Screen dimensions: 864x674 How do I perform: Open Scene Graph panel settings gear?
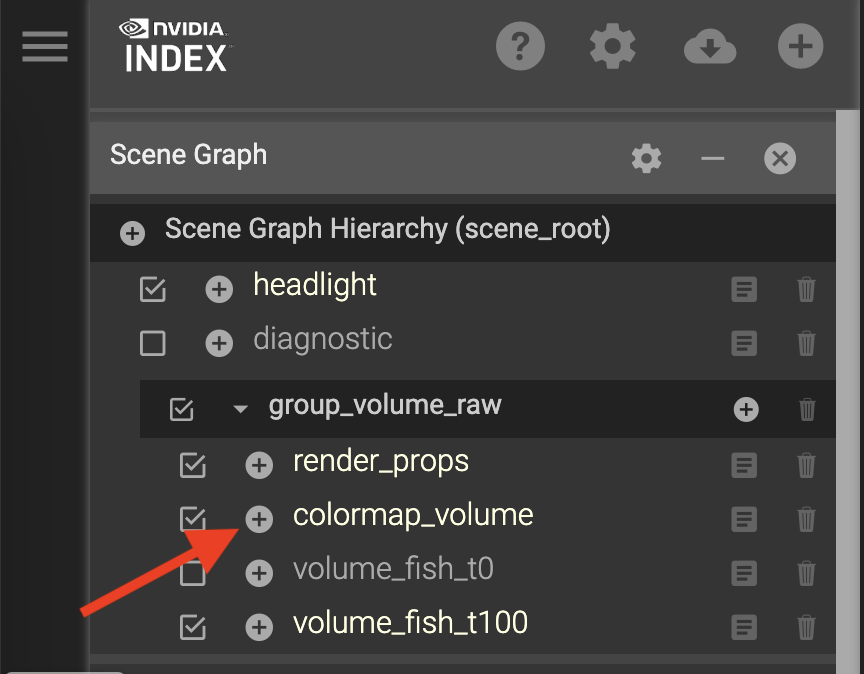click(646, 158)
